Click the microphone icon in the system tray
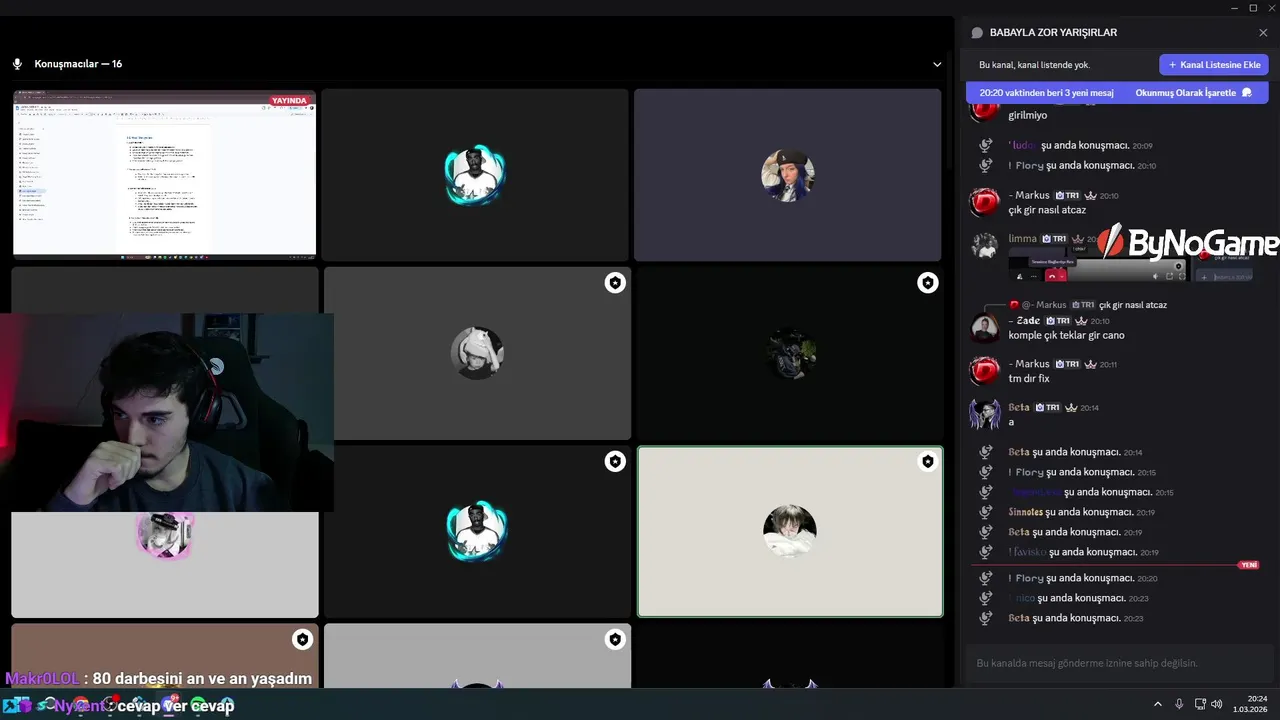This screenshot has width=1280, height=720. 1179,704
